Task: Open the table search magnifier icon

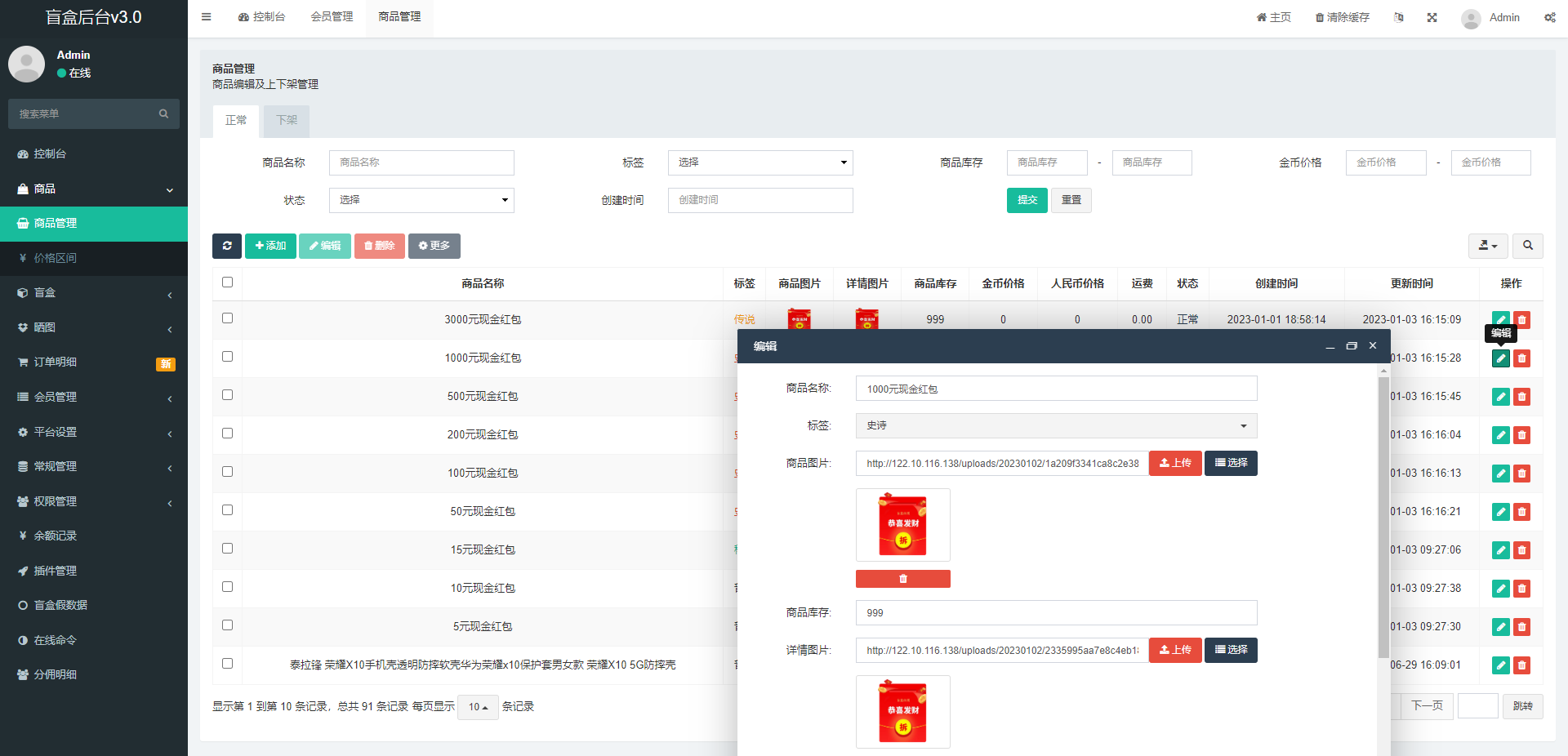Action: (x=1527, y=246)
